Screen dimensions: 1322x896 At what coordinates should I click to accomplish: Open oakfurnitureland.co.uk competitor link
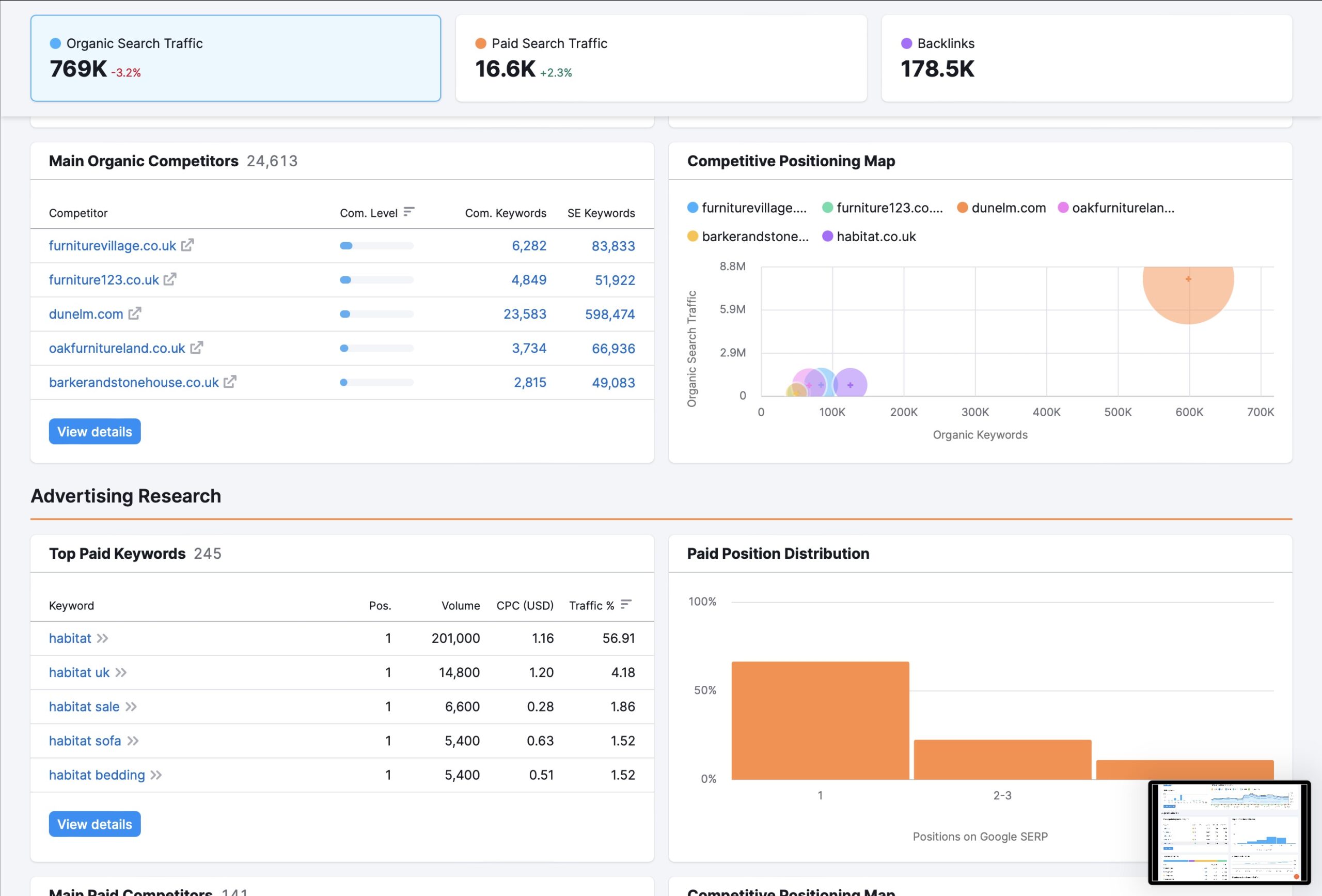117,348
